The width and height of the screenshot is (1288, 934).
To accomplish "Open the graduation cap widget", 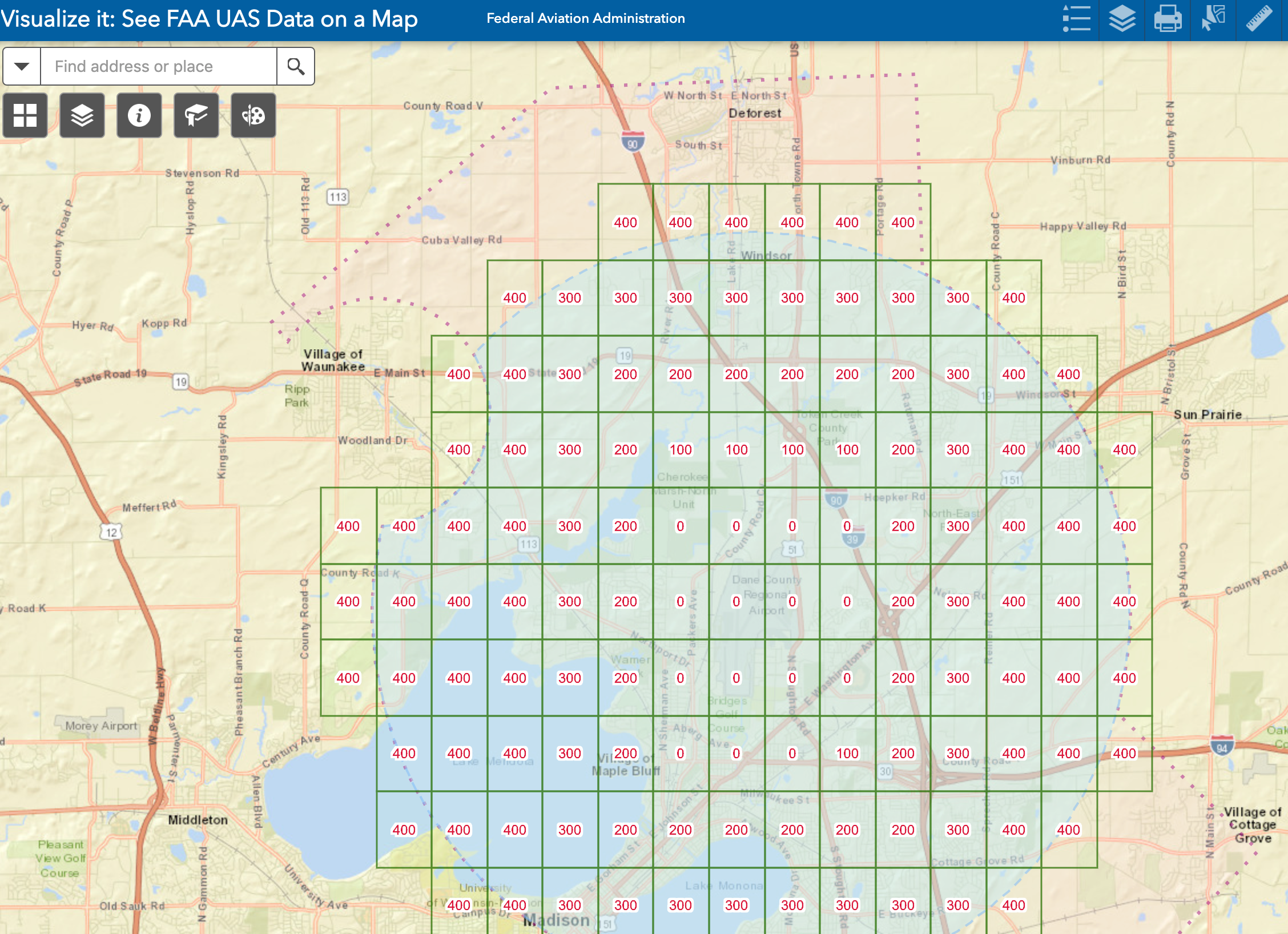I will (196, 115).
